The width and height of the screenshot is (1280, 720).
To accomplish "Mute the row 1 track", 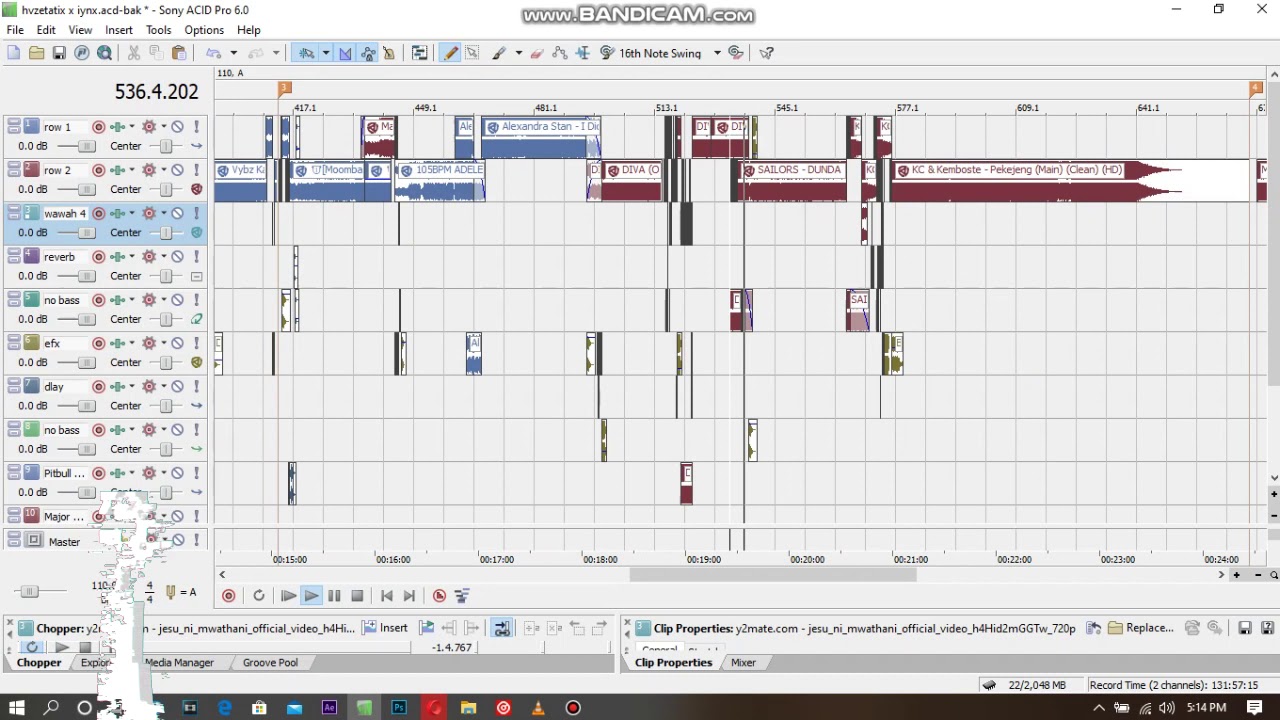I will (x=177, y=127).
